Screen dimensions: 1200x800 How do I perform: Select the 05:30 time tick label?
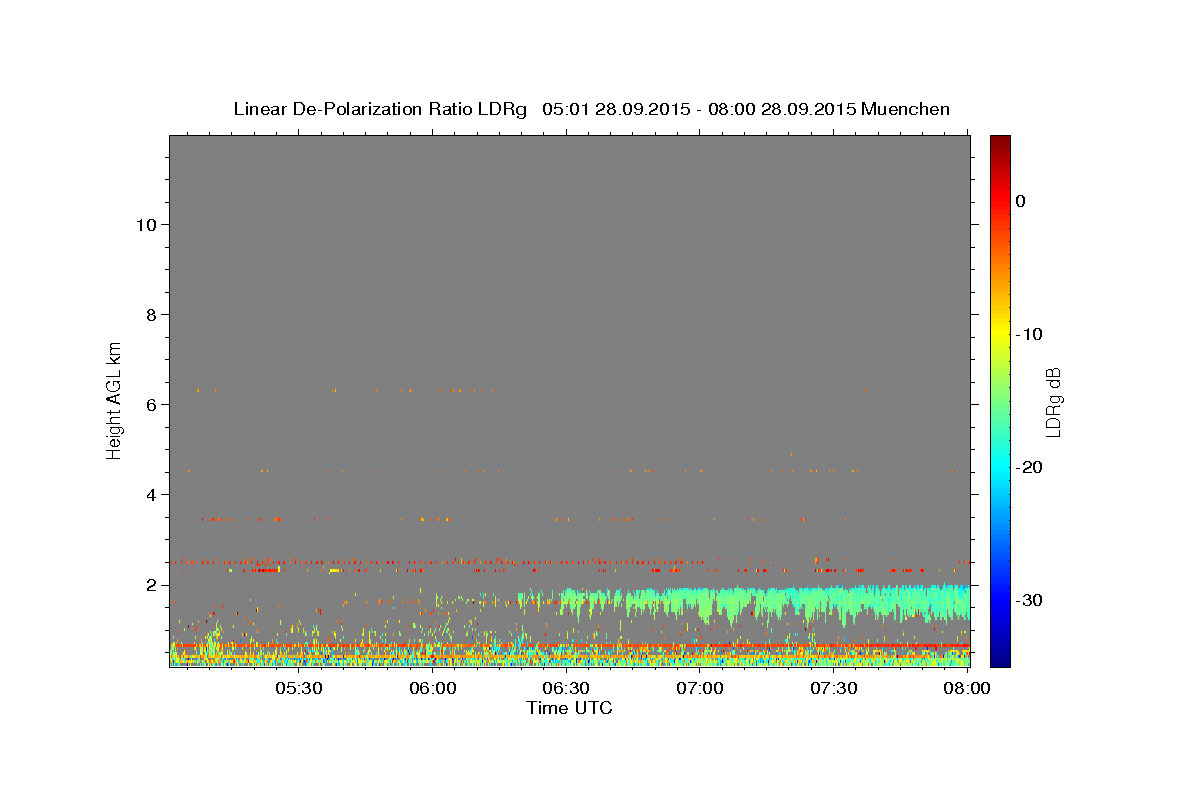tap(298, 689)
